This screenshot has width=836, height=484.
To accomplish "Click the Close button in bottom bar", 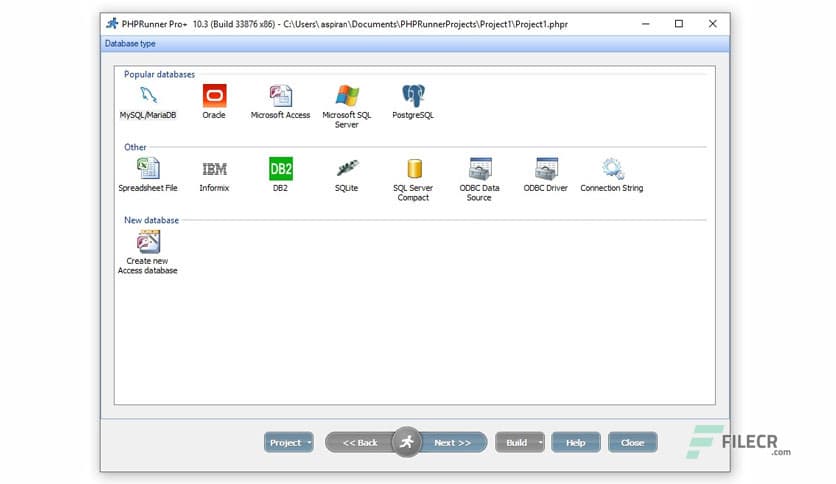I will [x=632, y=442].
